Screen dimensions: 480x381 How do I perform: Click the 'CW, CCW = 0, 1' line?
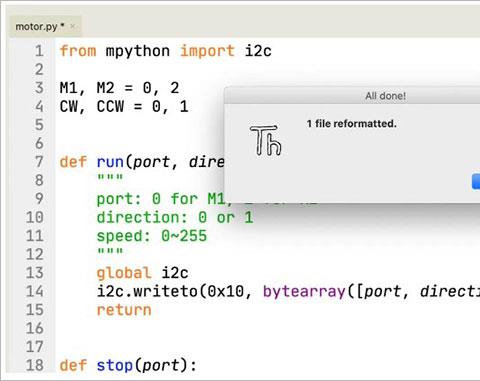[124, 107]
